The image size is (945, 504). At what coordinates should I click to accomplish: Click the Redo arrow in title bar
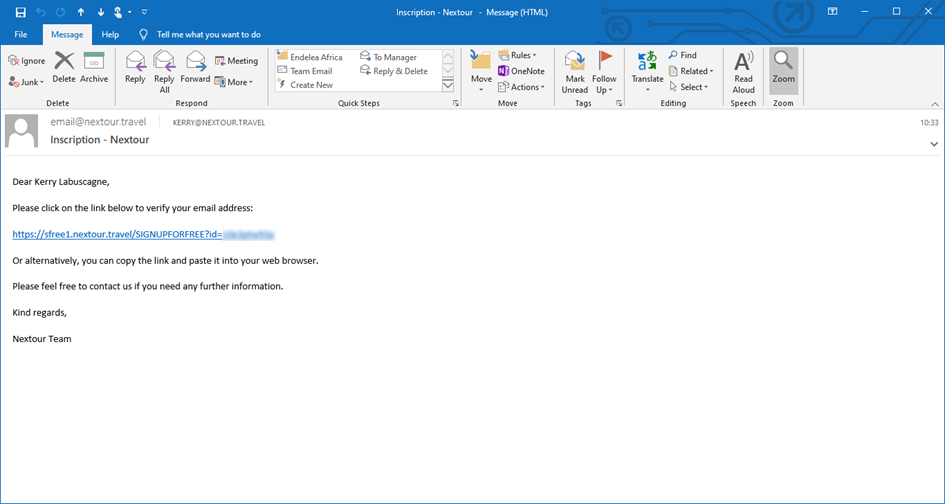61,12
